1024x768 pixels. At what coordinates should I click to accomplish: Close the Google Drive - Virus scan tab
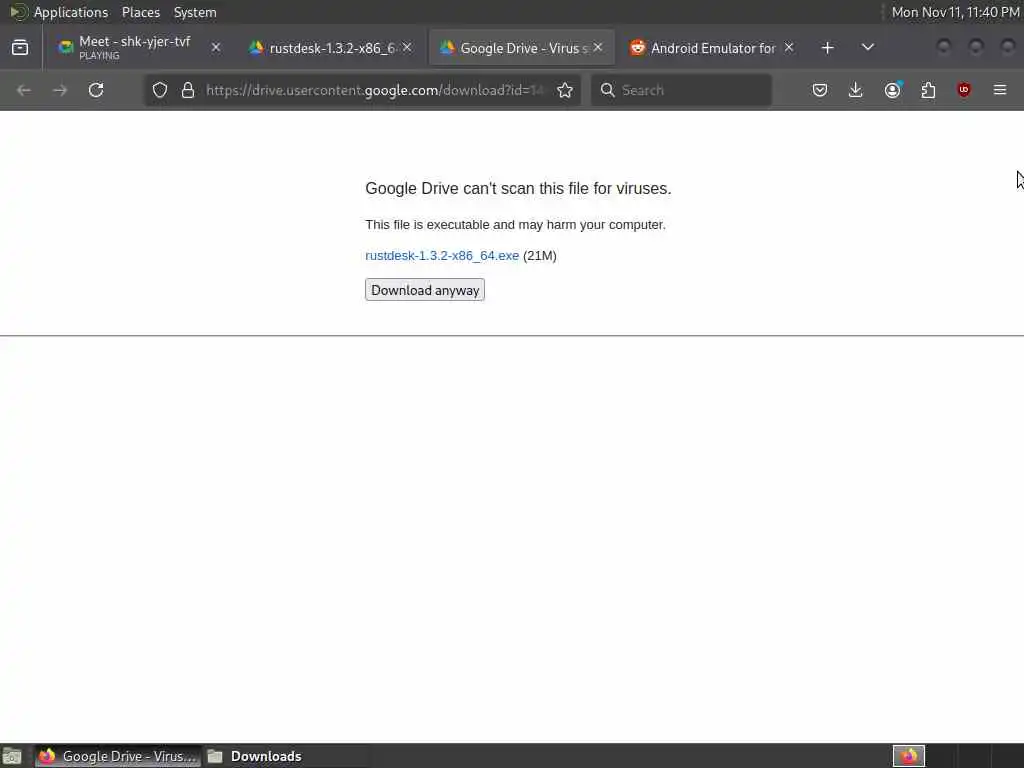598,48
